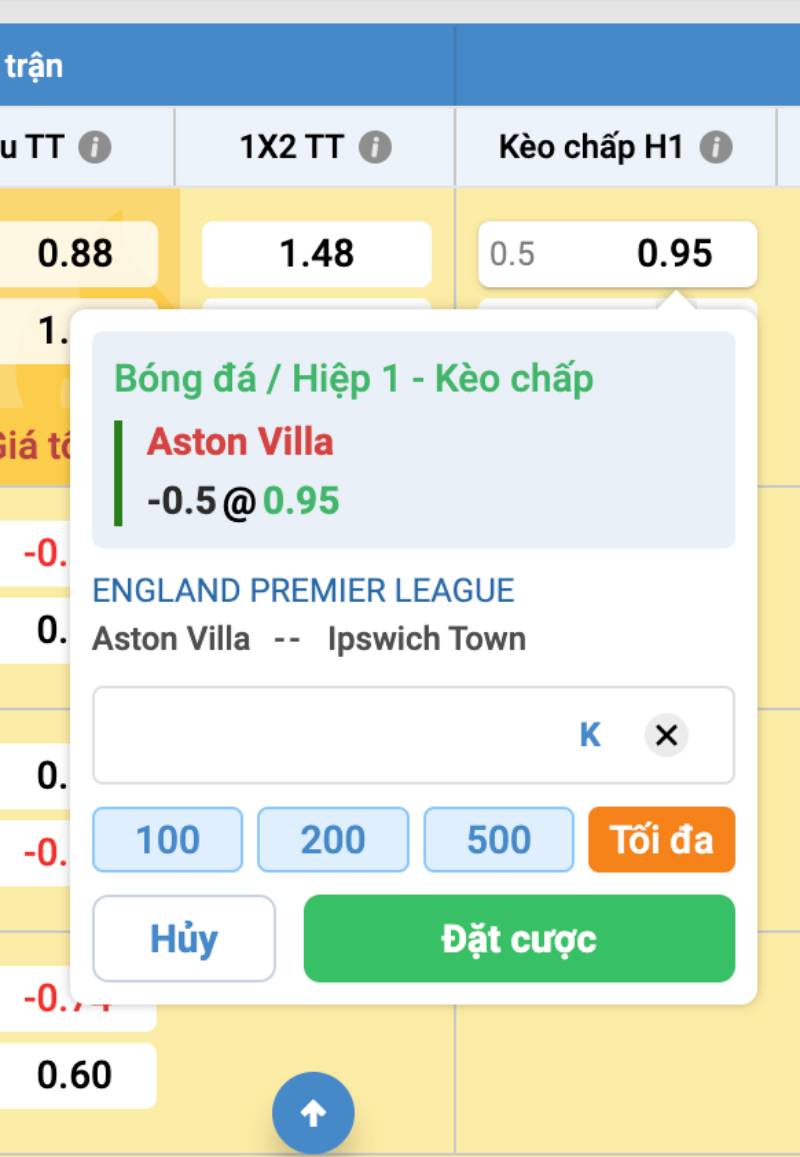Viewport: 800px width, 1157px height.
Task: Cancel the bet with Hủy
Action: point(184,939)
